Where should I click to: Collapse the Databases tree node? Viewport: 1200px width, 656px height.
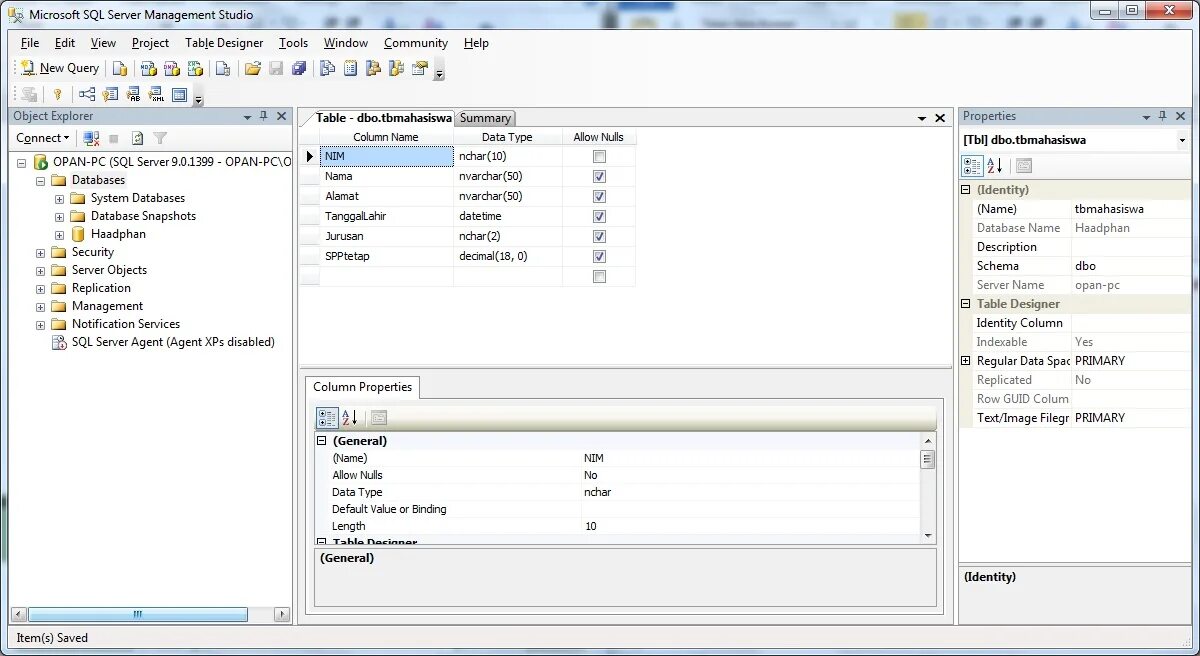pyautogui.click(x=40, y=181)
